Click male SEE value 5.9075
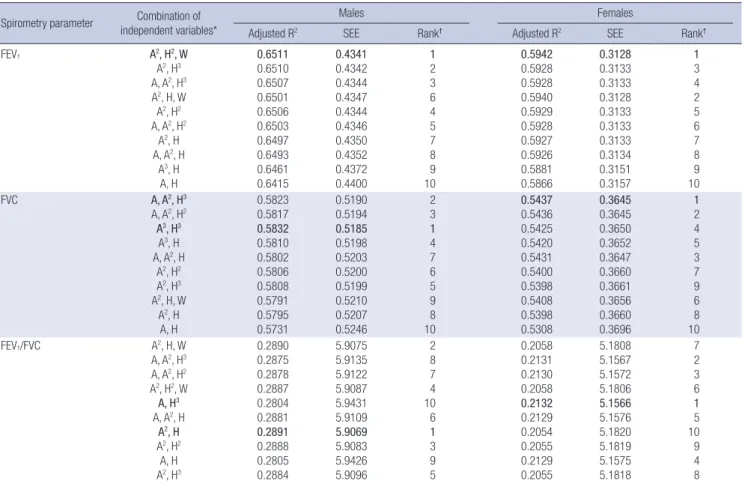The image size is (742, 484). point(351,346)
